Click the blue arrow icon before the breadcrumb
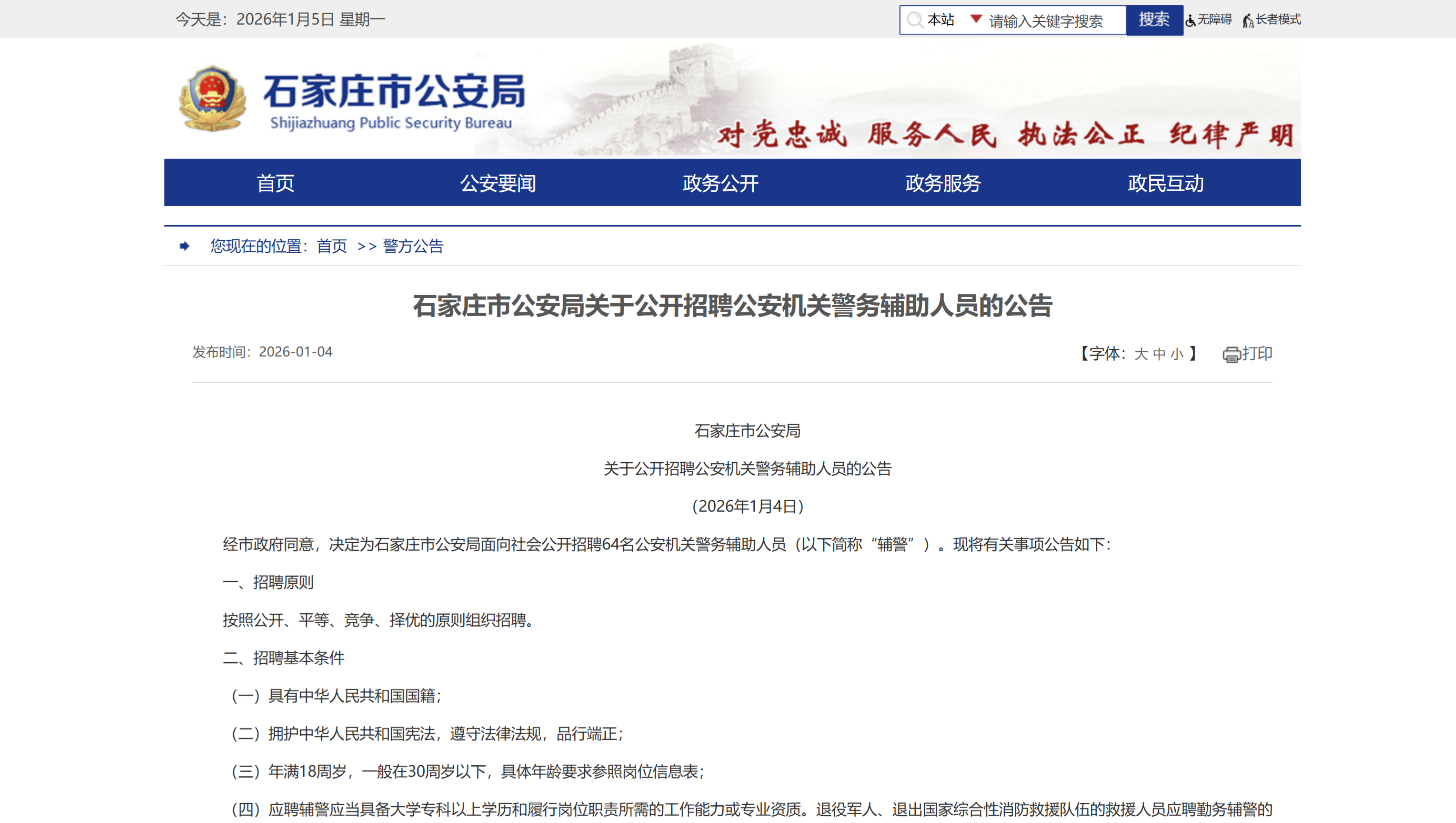1456x823 pixels. (x=183, y=245)
